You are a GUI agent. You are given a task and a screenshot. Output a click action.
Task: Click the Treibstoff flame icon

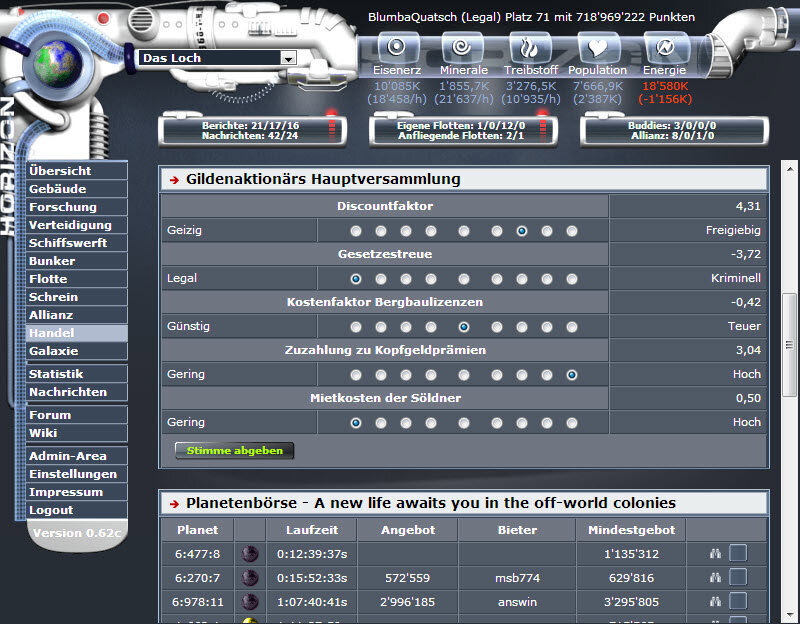pyautogui.click(x=530, y=46)
